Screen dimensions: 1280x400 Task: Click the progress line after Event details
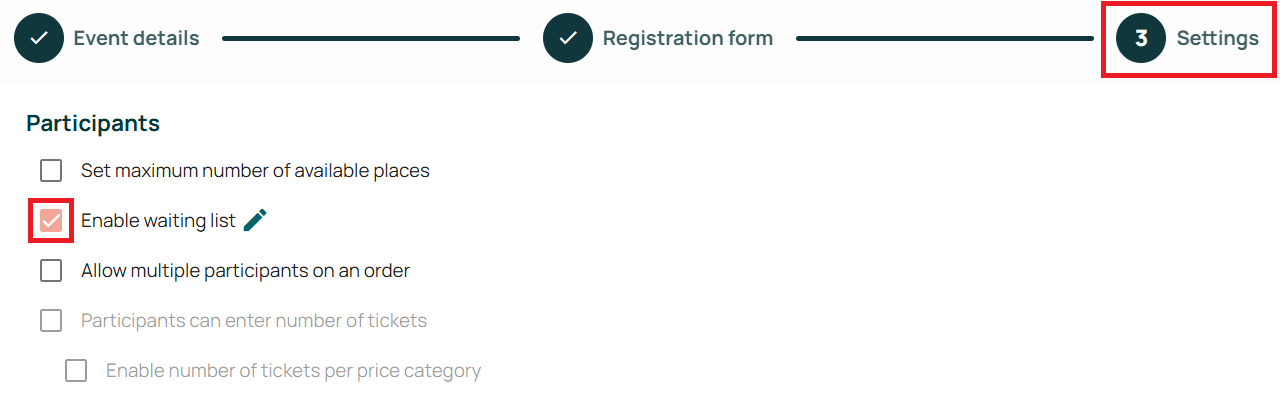[370, 39]
